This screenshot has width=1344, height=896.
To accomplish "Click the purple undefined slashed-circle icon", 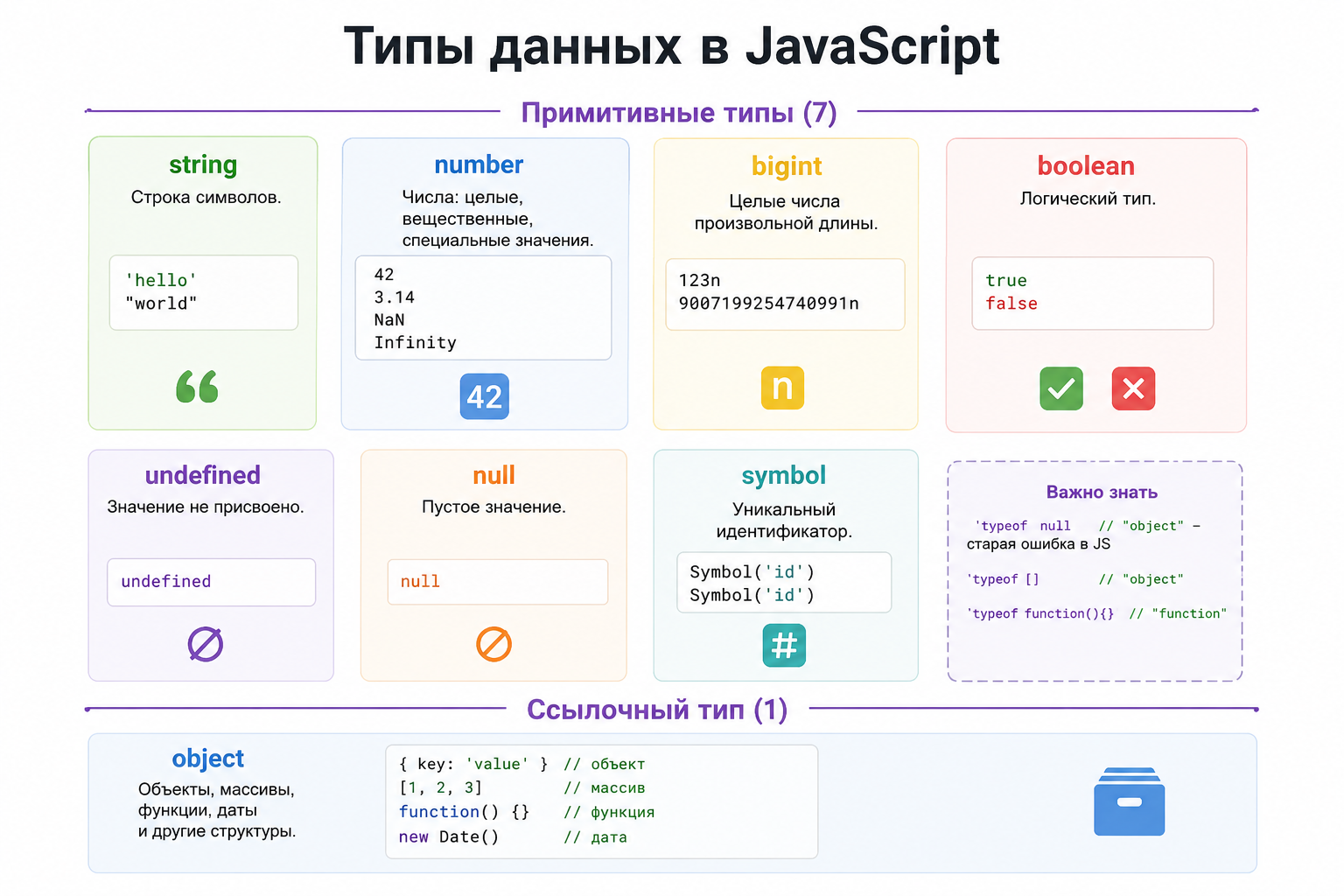I will 206,644.
